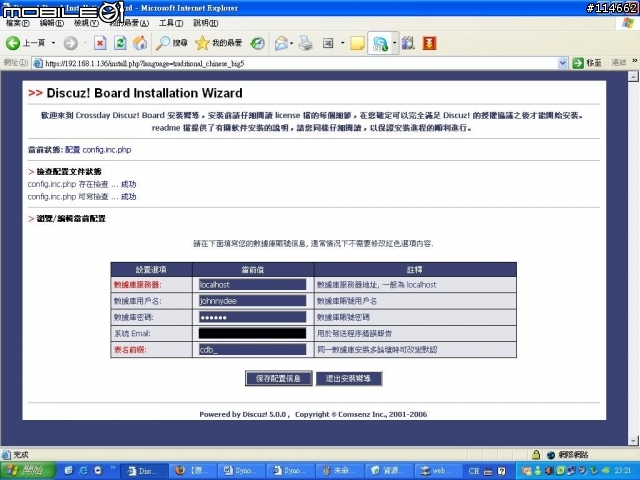Click the CH language indicator
This screenshot has width=640, height=480.
(474, 471)
